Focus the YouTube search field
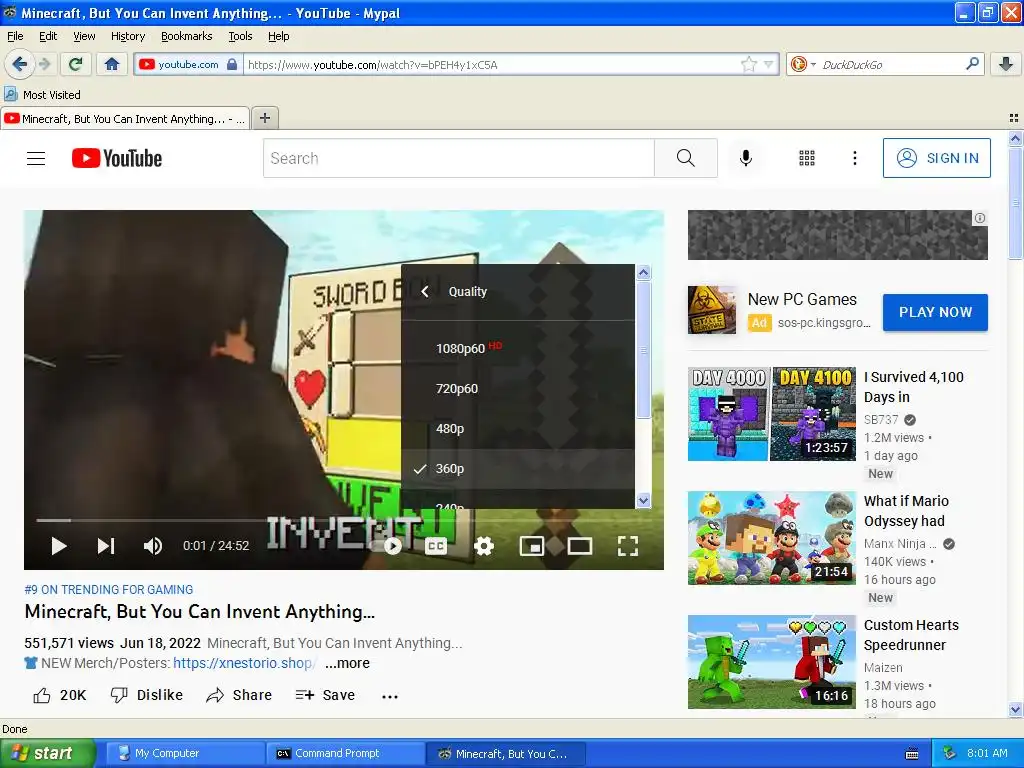The height and width of the screenshot is (768, 1024). click(x=458, y=158)
